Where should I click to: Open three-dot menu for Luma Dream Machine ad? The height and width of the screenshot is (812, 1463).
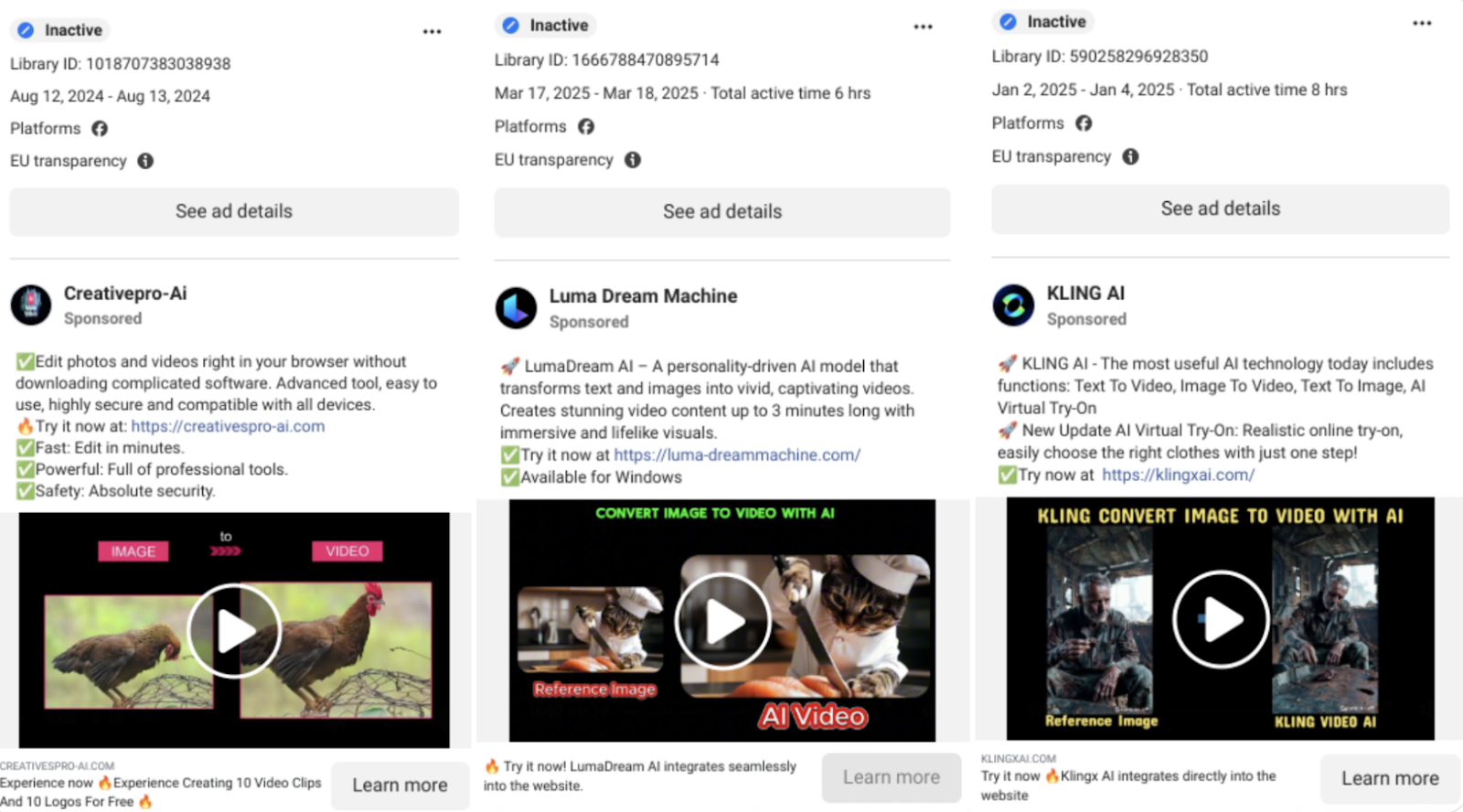[x=923, y=27]
